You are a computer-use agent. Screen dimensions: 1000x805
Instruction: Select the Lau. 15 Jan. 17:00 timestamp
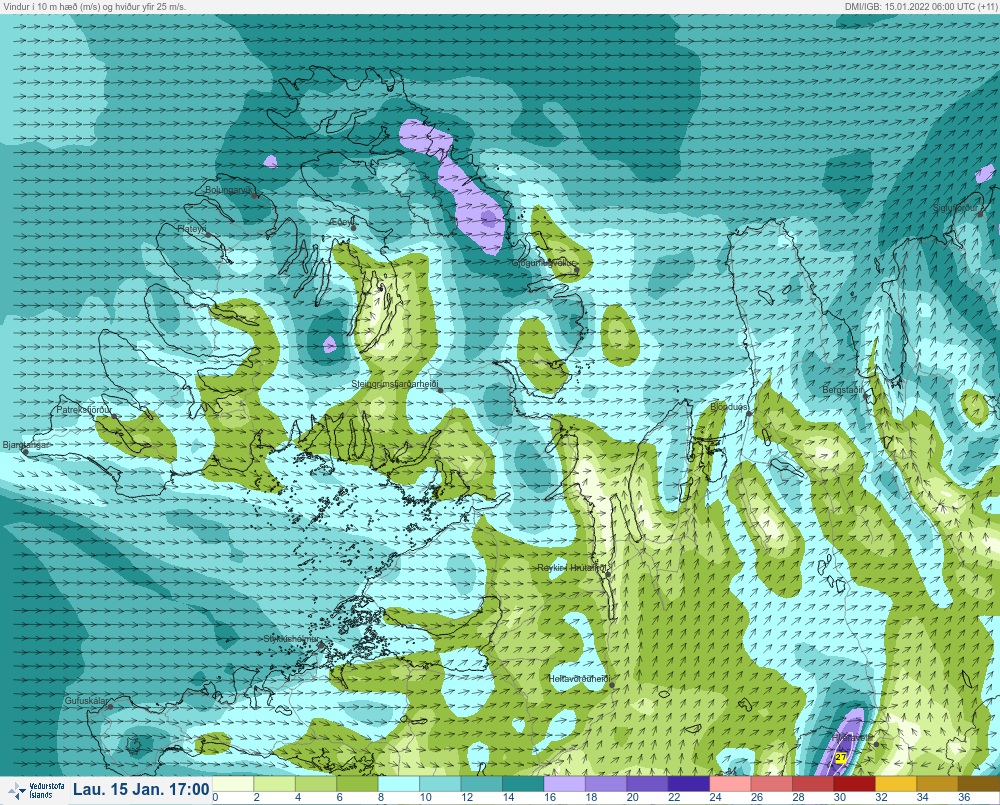pyautogui.click(x=141, y=790)
